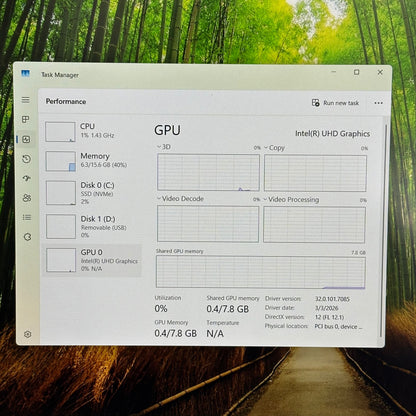Open the hamburger navigation menu
The width and height of the screenshot is (416, 416).
coord(26,100)
